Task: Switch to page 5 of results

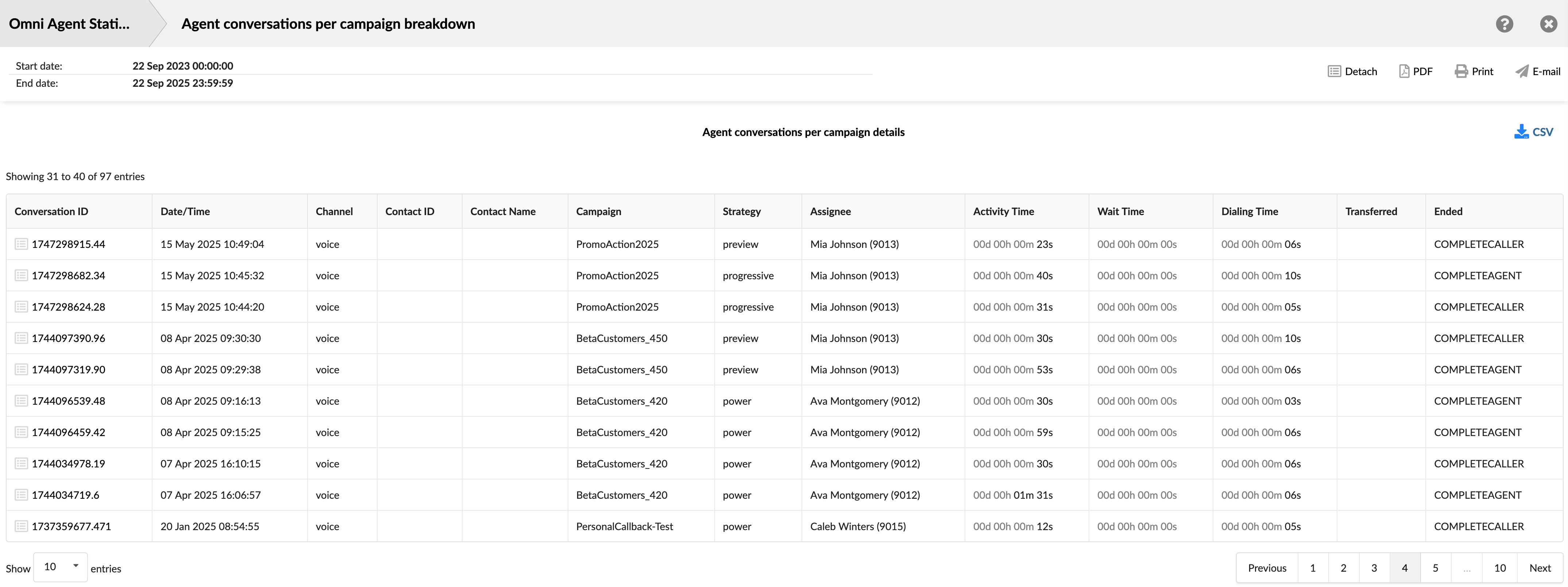Action: pyautogui.click(x=1435, y=568)
